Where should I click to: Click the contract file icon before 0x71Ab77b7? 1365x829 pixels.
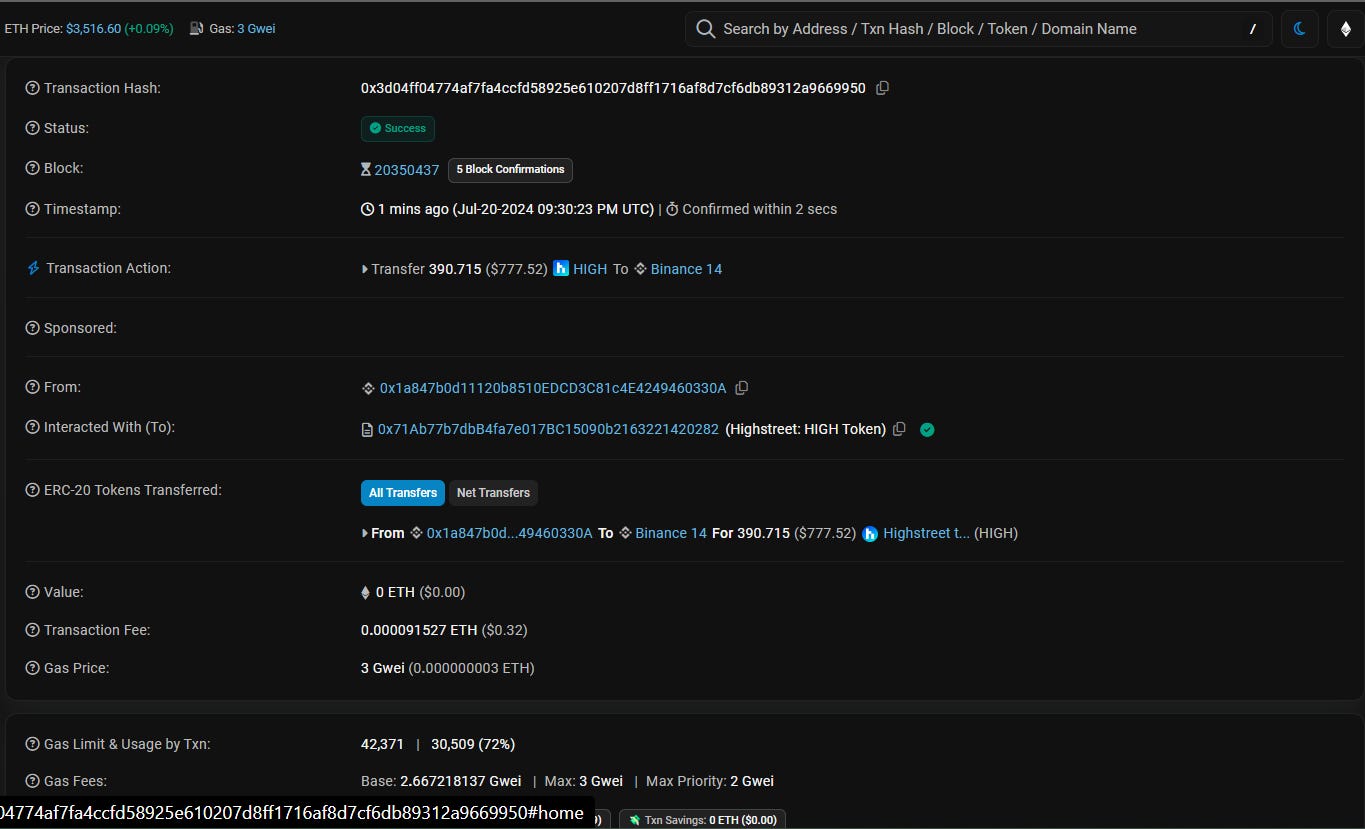[367, 429]
